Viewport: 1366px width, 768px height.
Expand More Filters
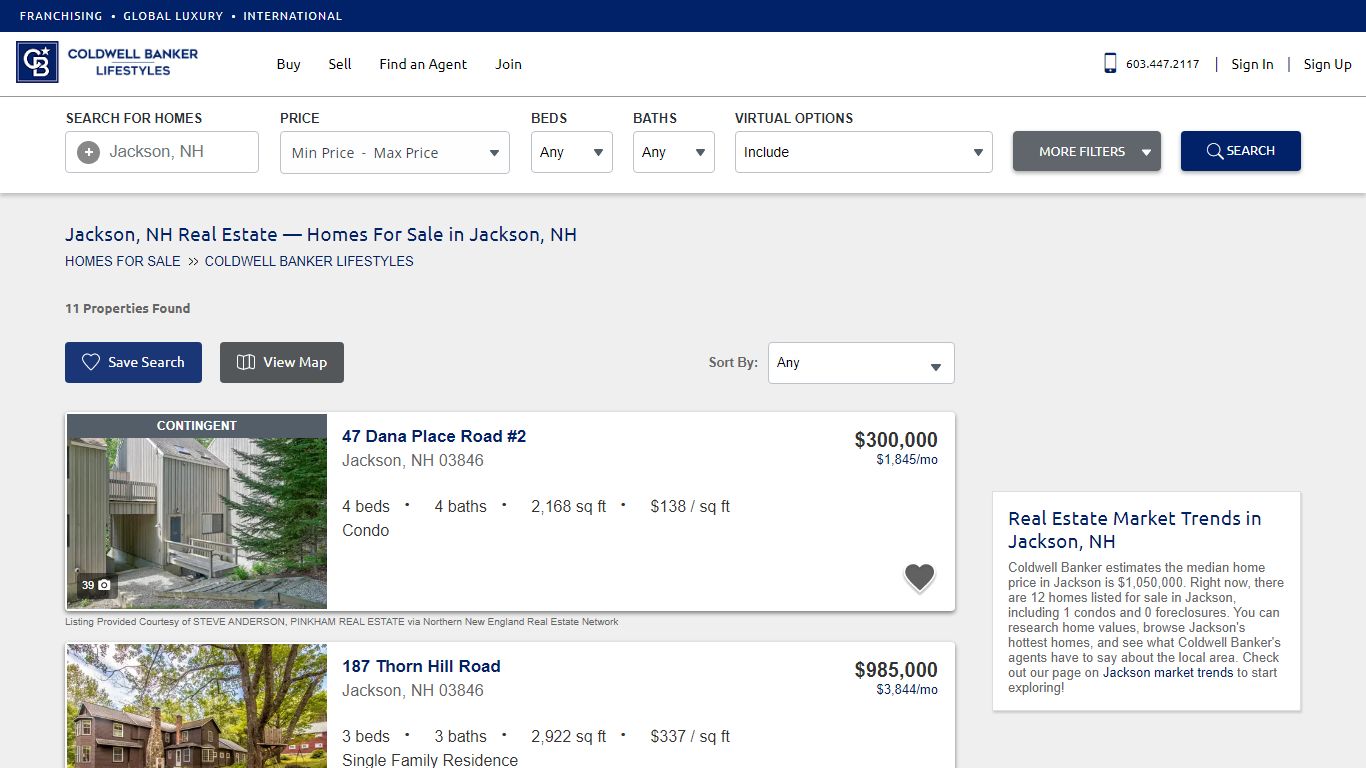click(1087, 151)
